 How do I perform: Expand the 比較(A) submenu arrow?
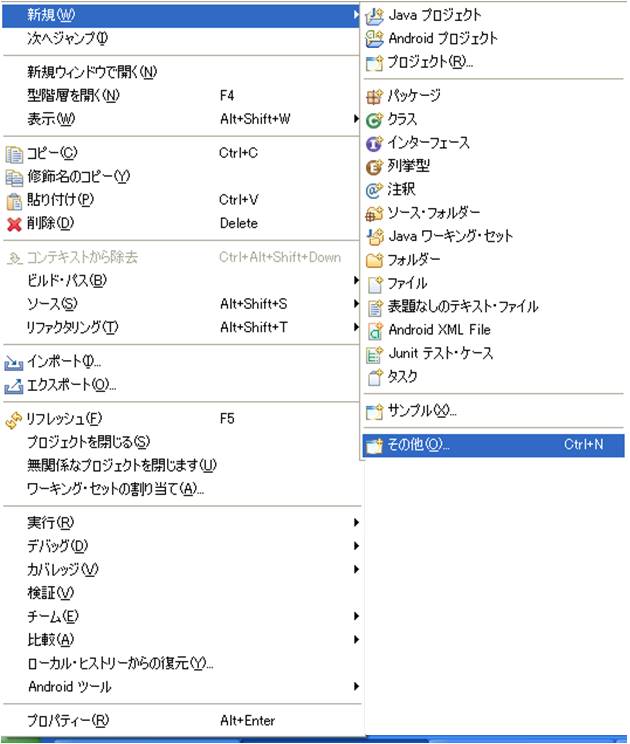click(x=356, y=640)
